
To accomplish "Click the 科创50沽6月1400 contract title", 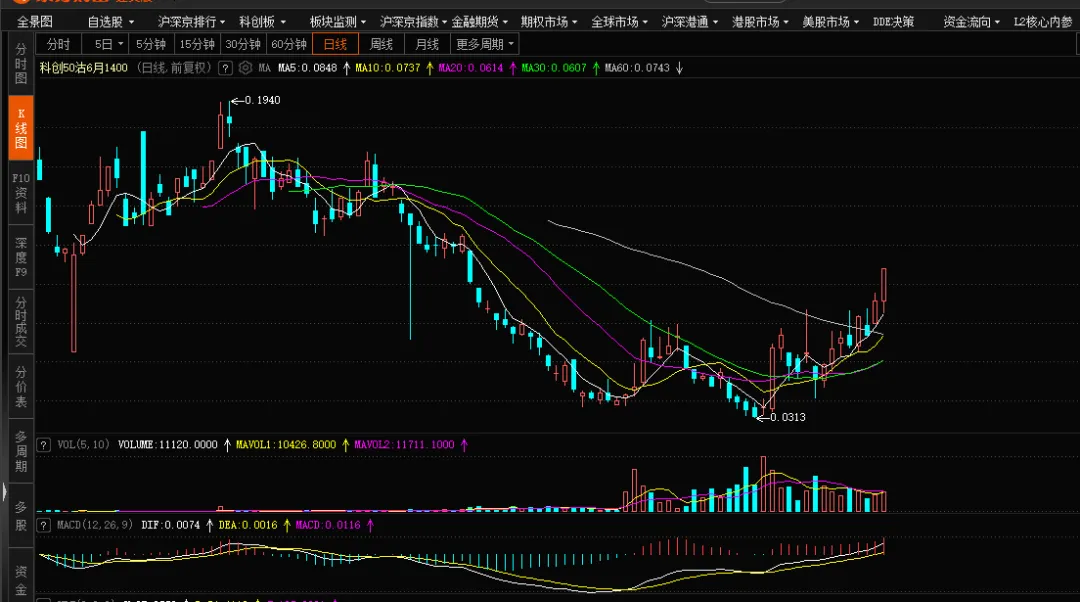I will point(83,68).
